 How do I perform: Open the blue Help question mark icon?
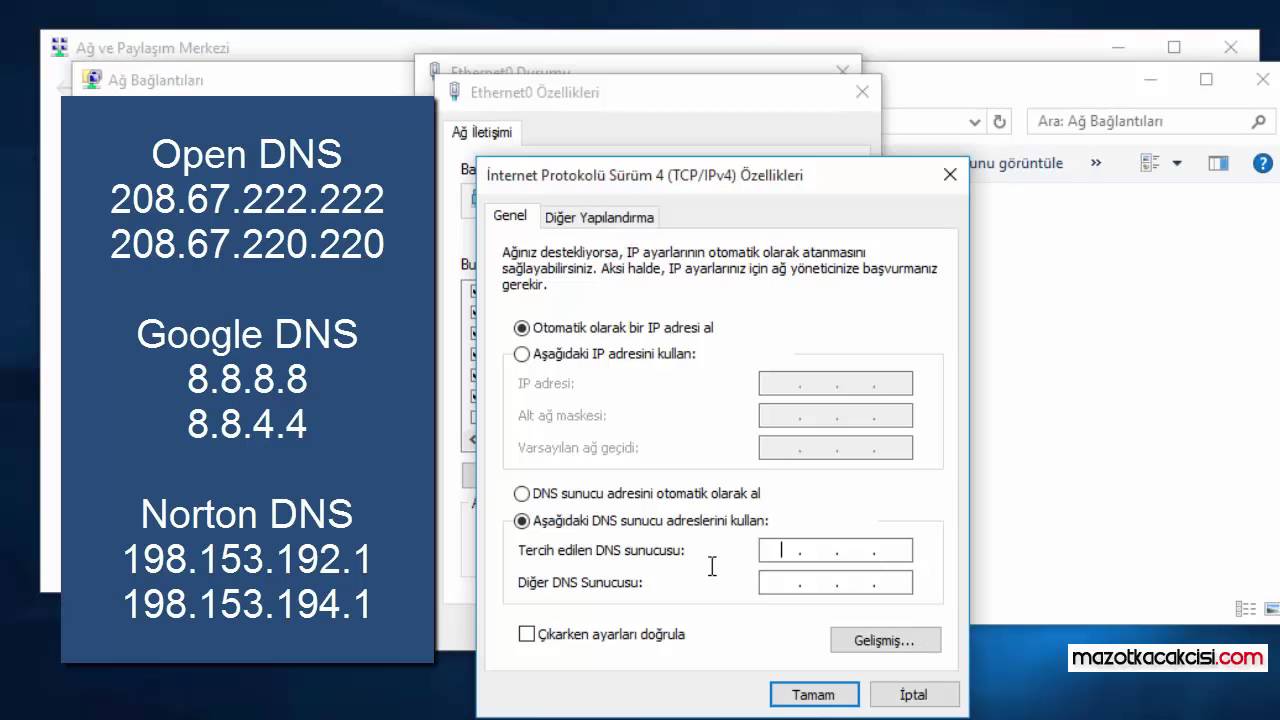(1262, 162)
